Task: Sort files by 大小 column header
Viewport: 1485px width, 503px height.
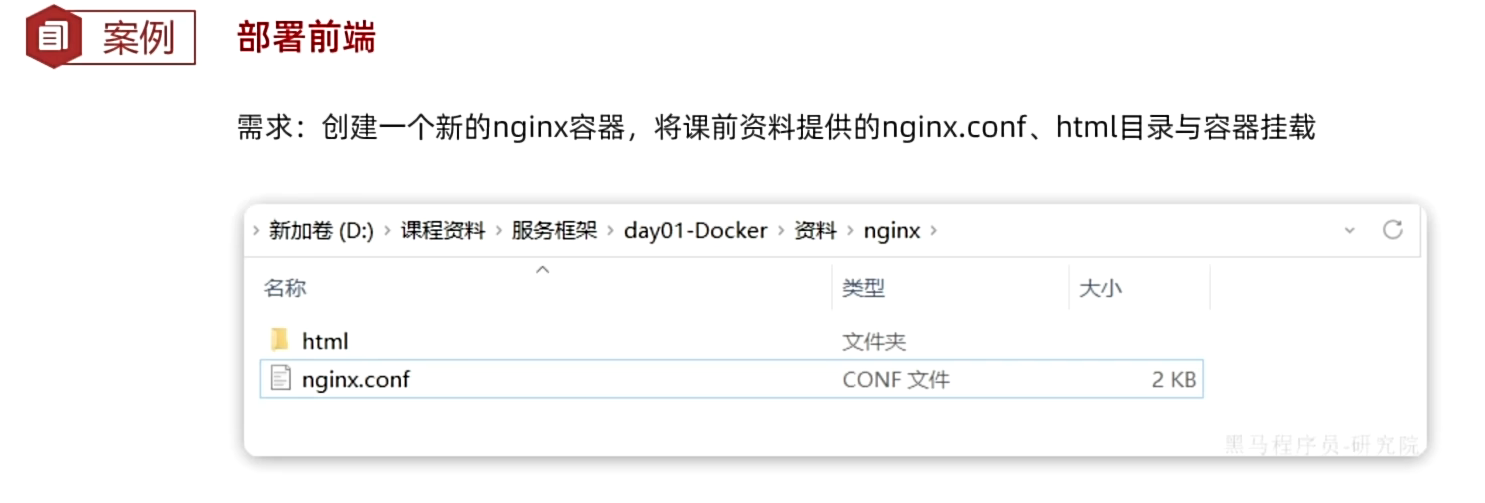Action: click(x=1100, y=288)
